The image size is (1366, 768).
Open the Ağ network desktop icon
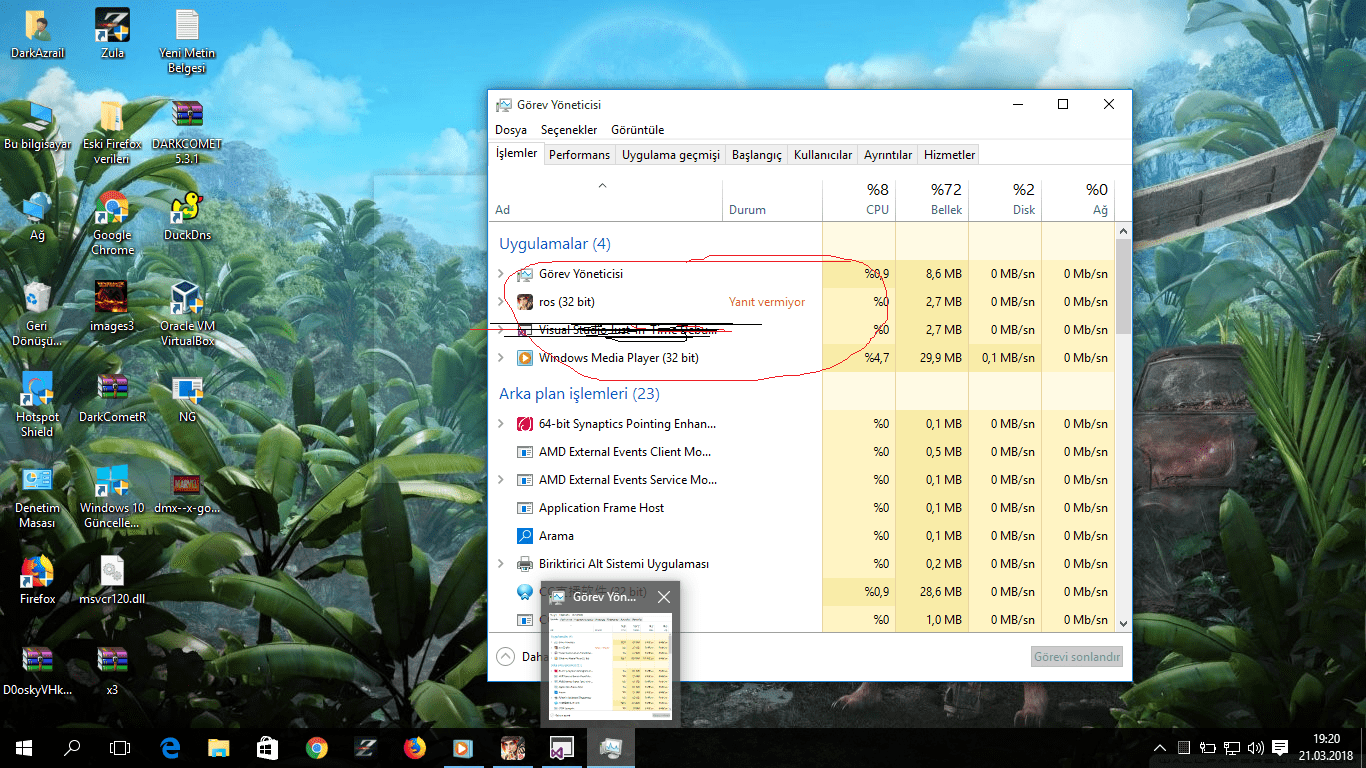coord(37,216)
